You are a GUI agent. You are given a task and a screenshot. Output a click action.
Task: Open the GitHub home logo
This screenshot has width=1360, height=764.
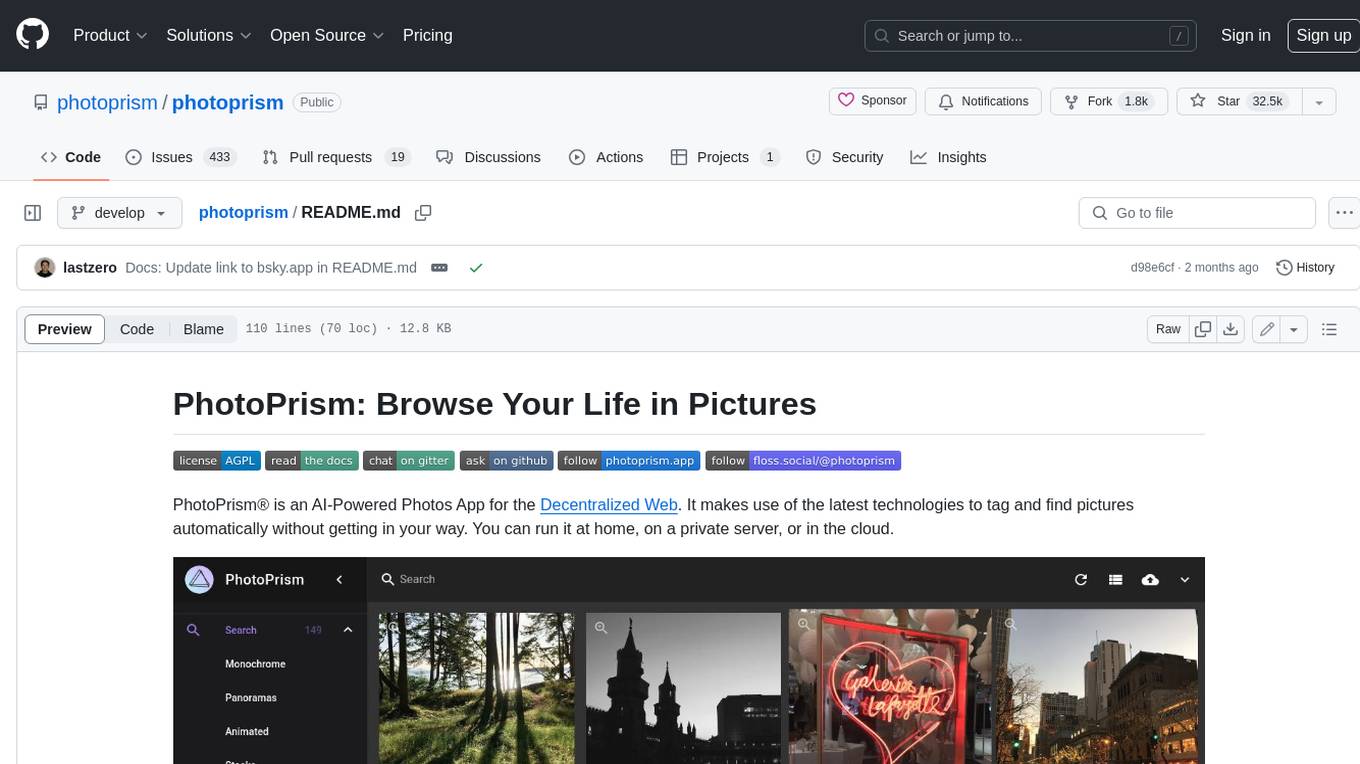pos(32,35)
